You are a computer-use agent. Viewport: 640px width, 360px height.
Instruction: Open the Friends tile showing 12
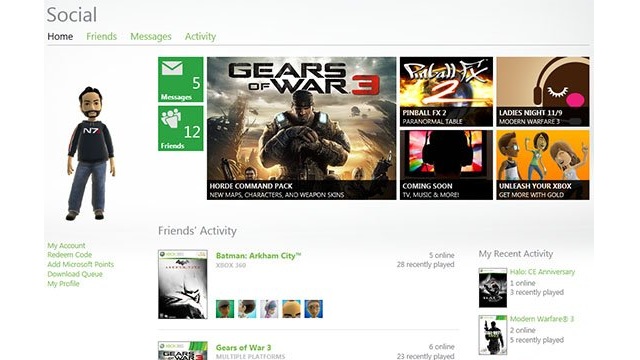click(x=180, y=128)
